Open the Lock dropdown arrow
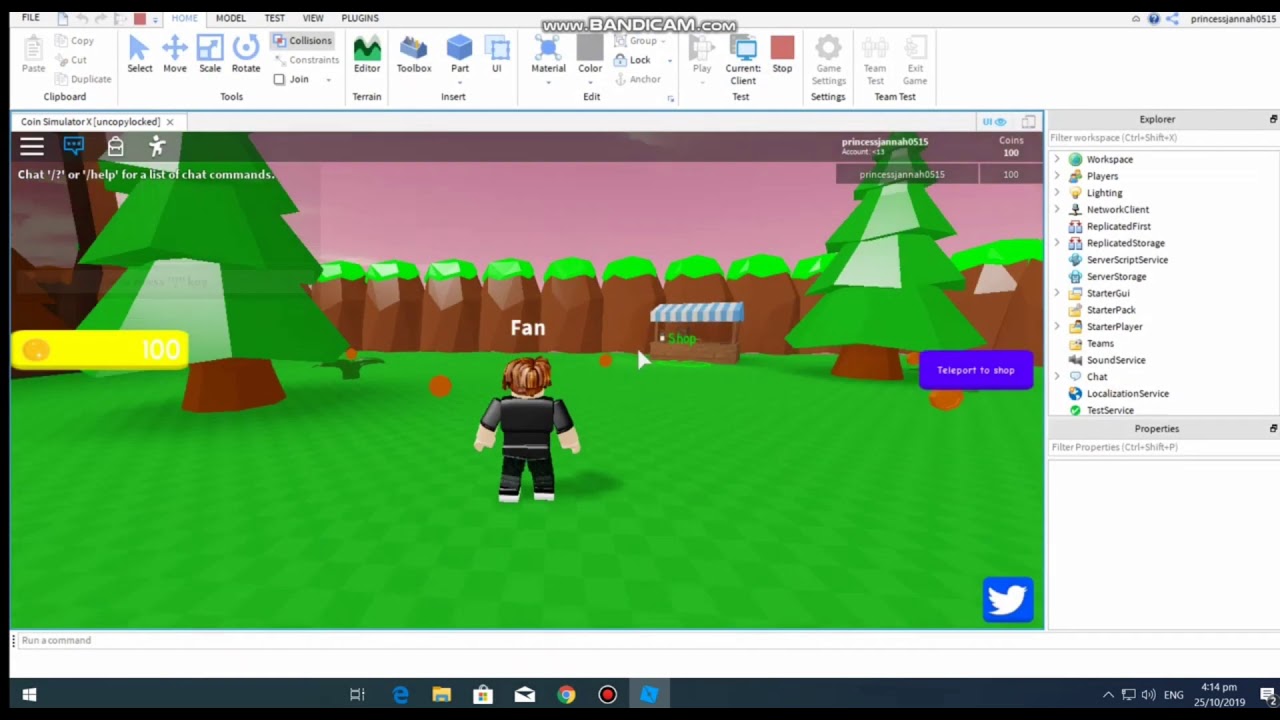 click(x=669, y=60)
